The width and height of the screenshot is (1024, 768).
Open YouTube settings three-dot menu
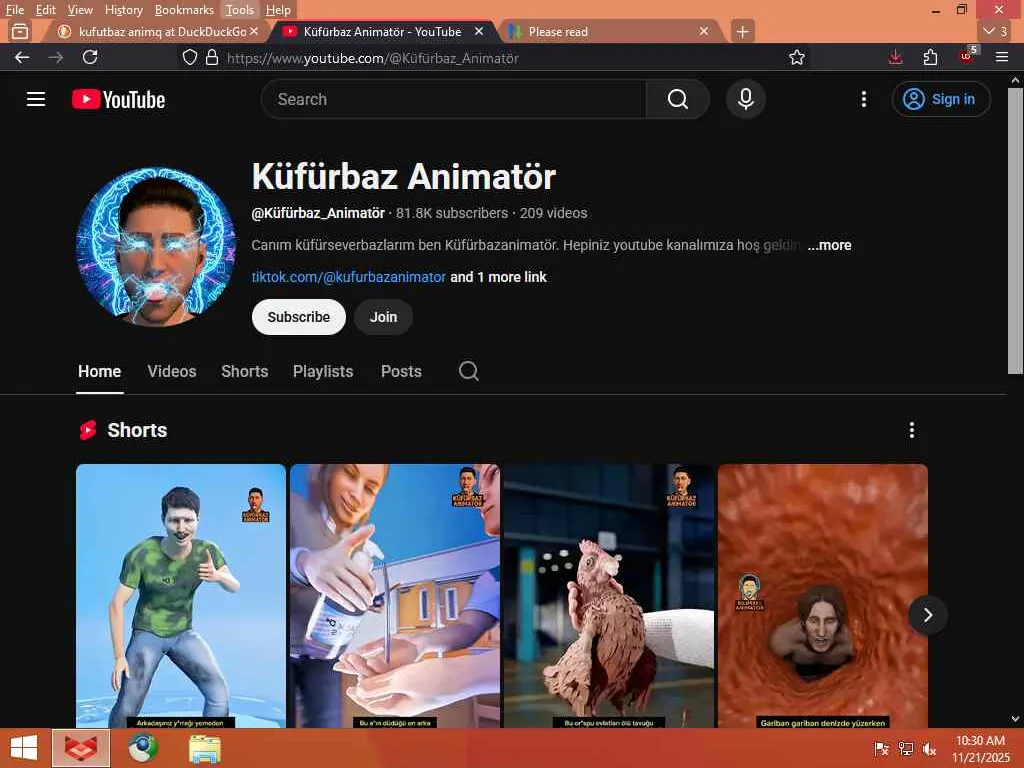(863, 99)
